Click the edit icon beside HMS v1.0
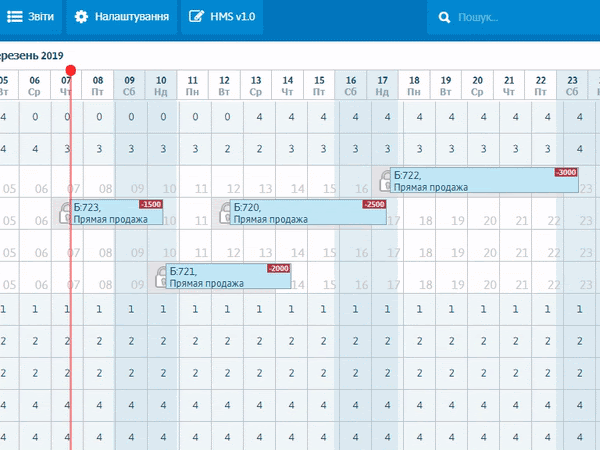The image size is (600, 450). [x=196, y=17]
